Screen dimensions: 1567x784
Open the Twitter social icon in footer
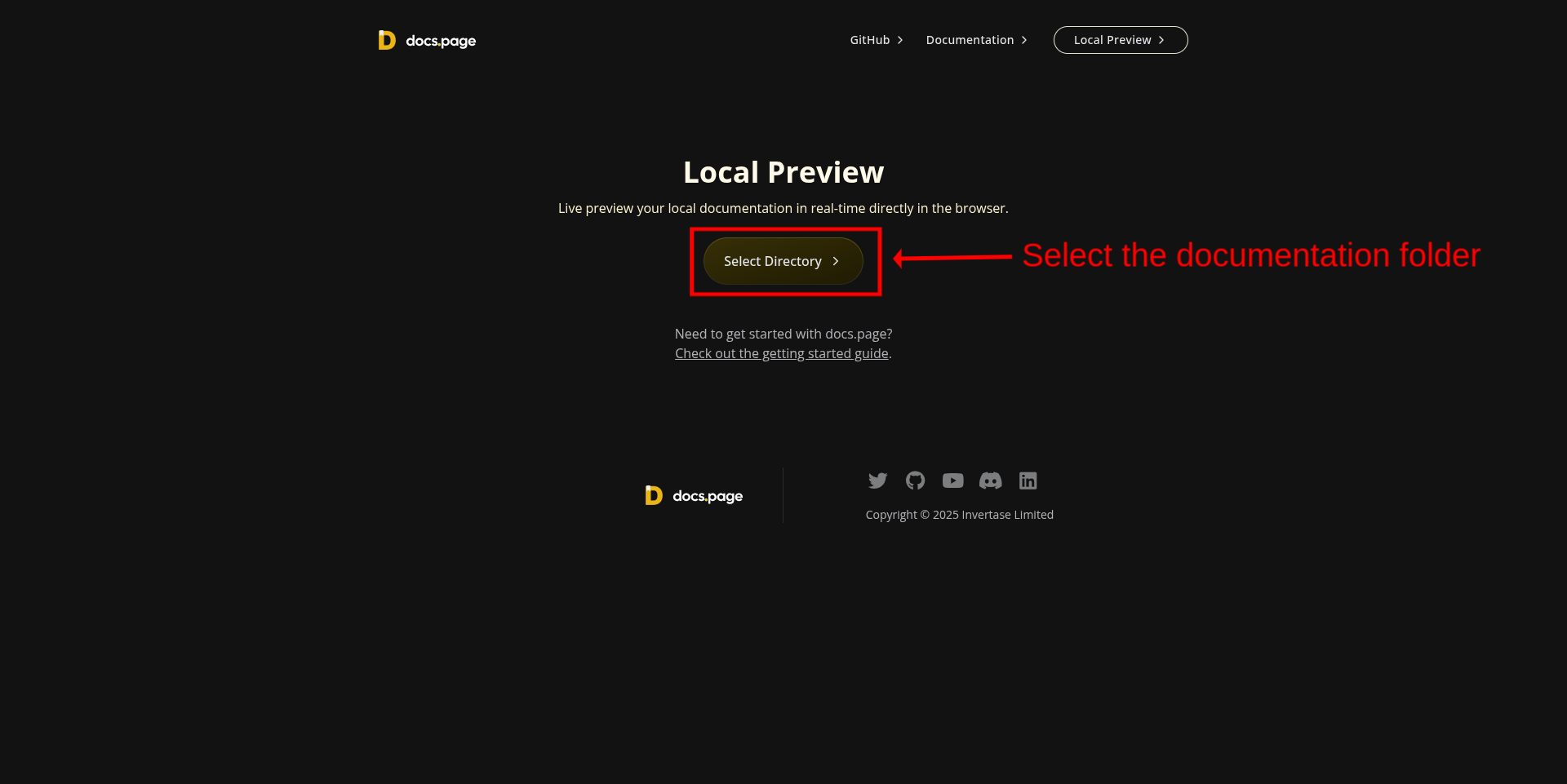pyautogui.click(x=877, y=481)
